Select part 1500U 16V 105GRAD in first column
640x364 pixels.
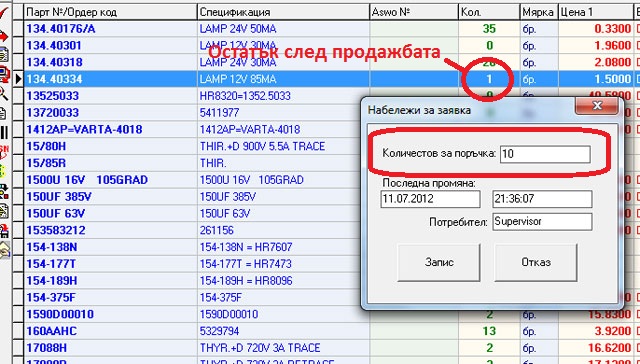click(87, 180)
